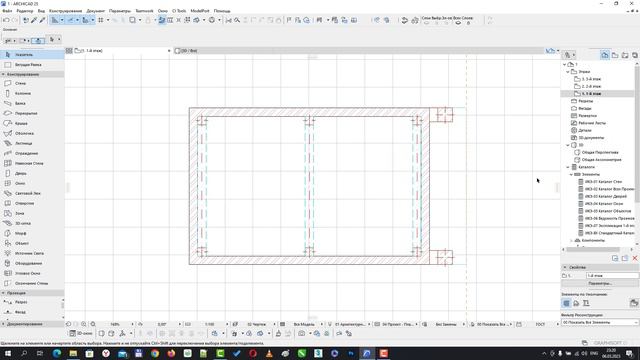Click the pick-up parameters eyedropper icon
640x360 pixels.
pyautogui.click(x=34, y=20)
